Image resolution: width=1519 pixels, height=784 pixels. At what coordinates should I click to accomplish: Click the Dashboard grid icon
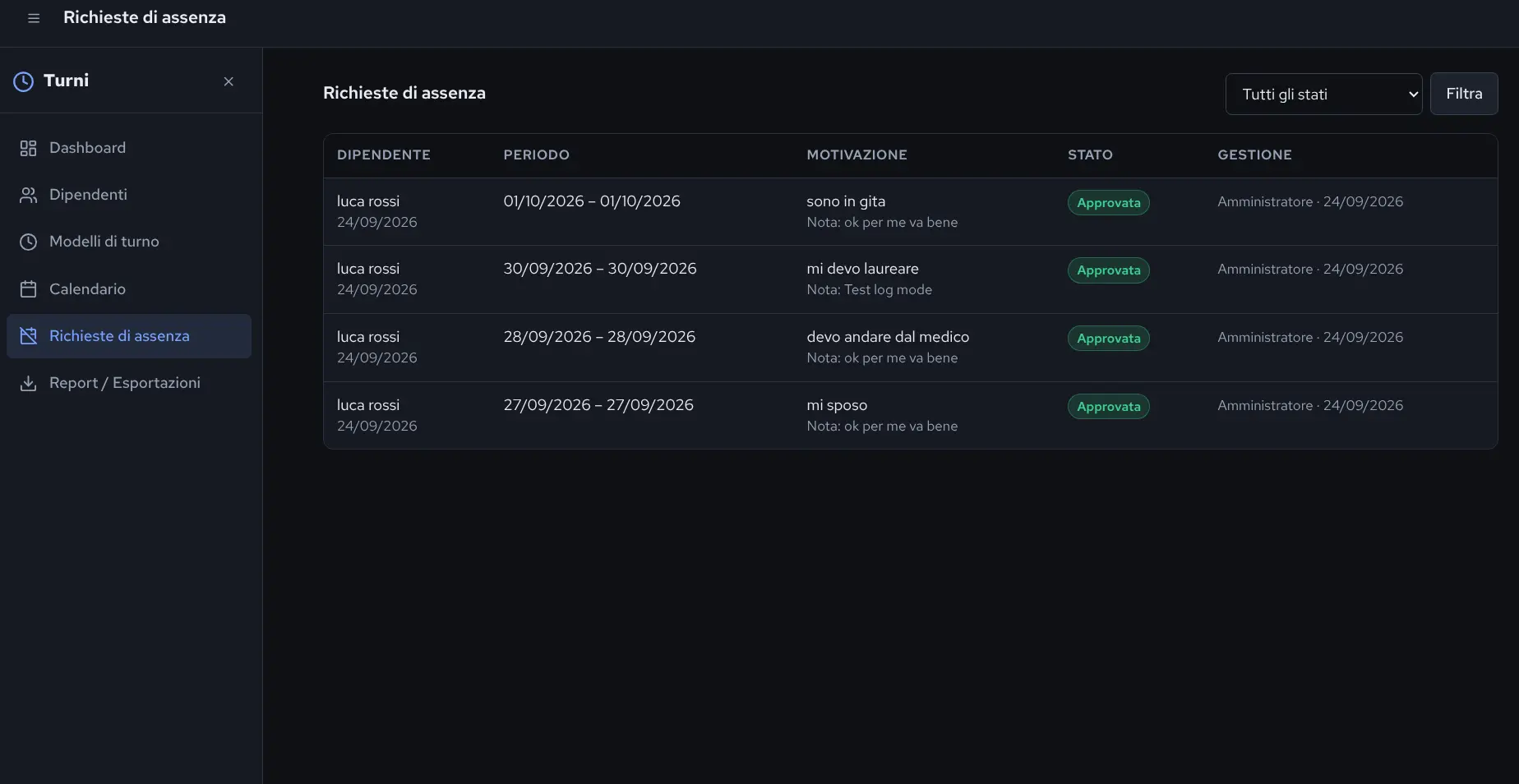point(29,148)
